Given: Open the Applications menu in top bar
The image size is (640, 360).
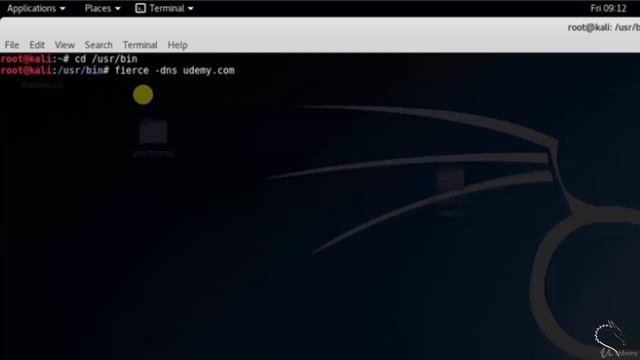Looking at the screenshot, I should pyautogui.click(x=36, y=8).
